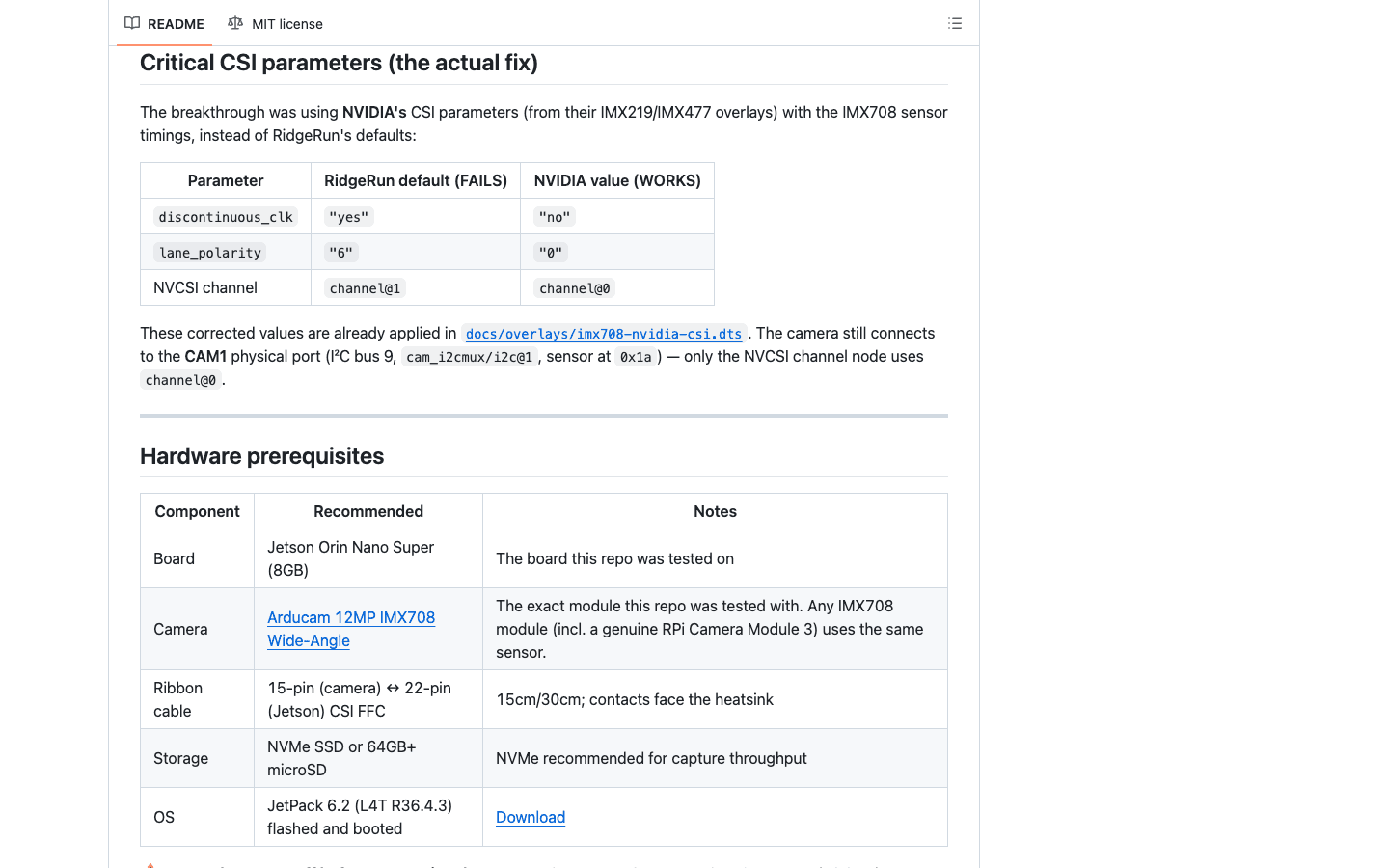Click the Hardware prerequisites heading

261,456
